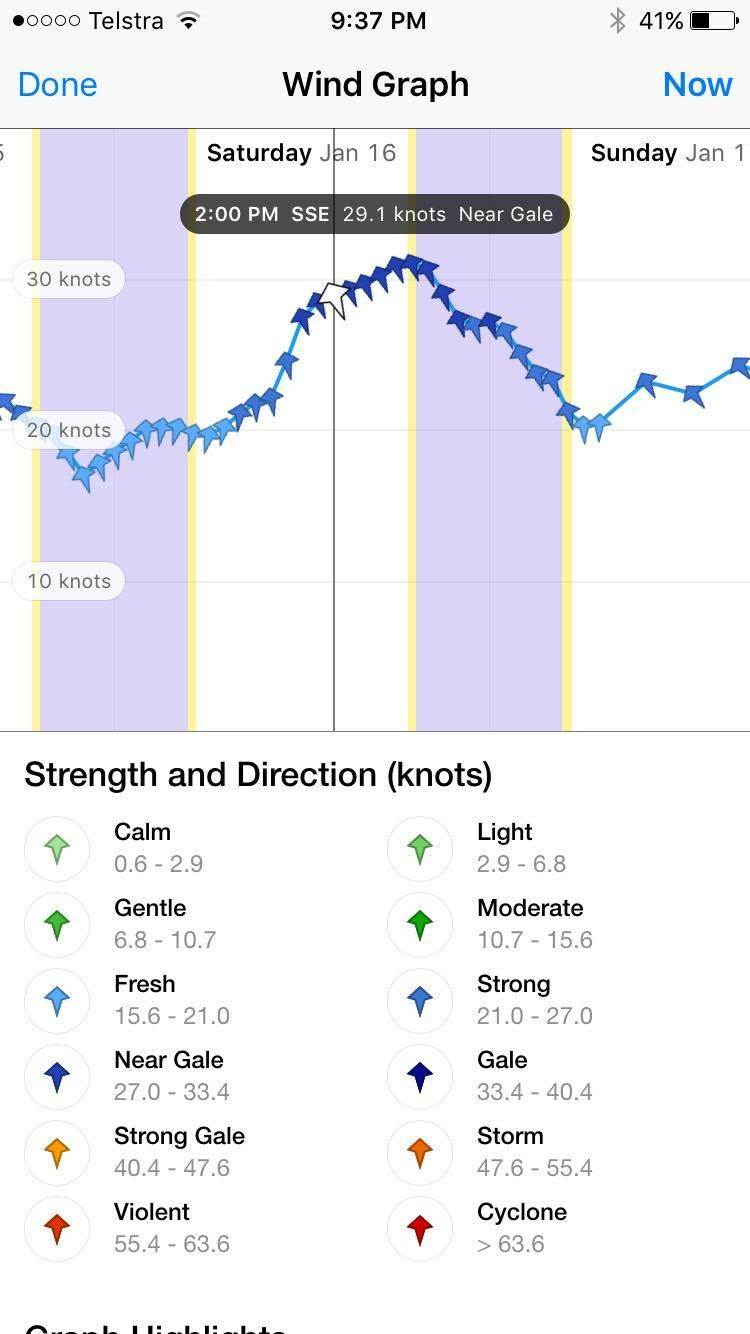Tap the Violent wind arrow icon

tap(57, 1229)
